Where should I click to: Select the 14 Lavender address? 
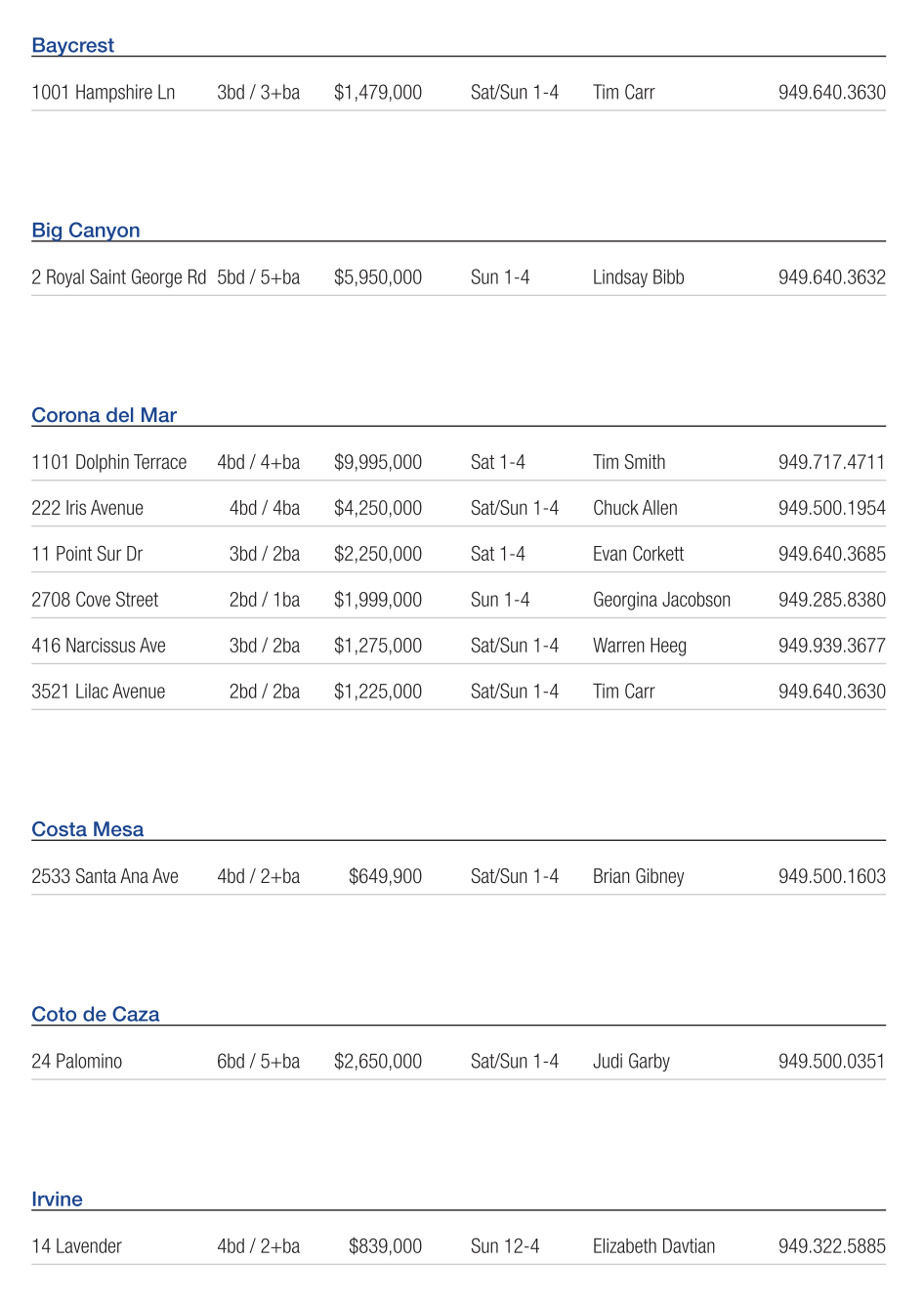[76, 1246]
